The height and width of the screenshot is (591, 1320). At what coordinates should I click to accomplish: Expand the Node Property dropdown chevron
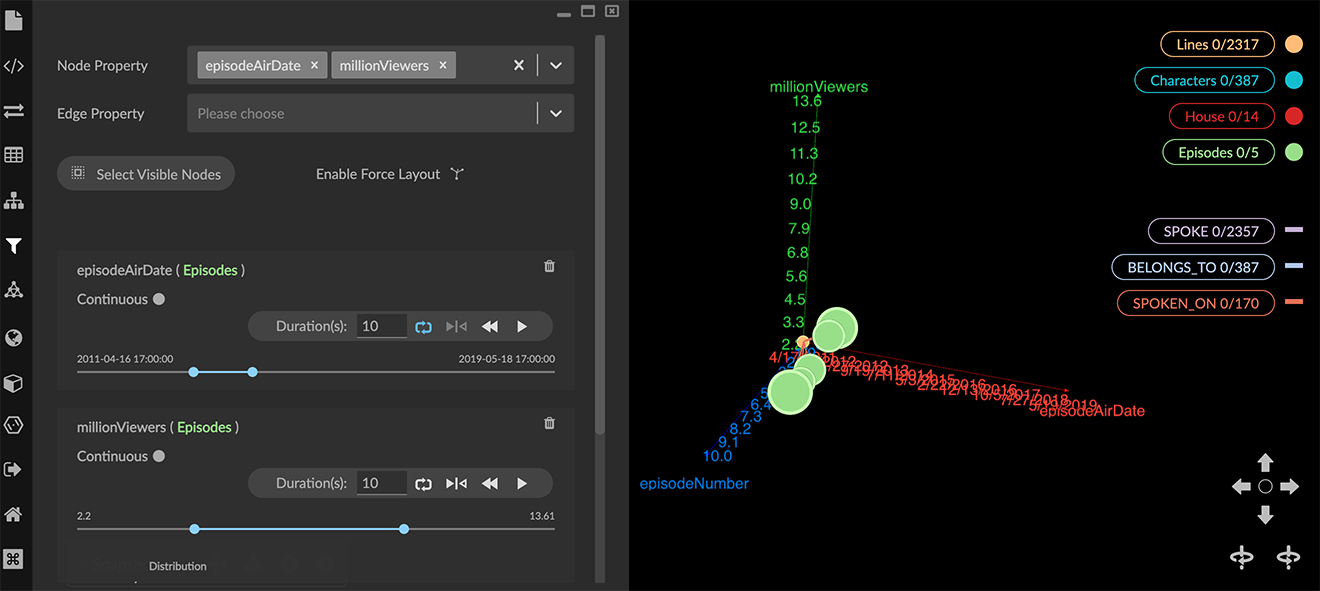555,64
